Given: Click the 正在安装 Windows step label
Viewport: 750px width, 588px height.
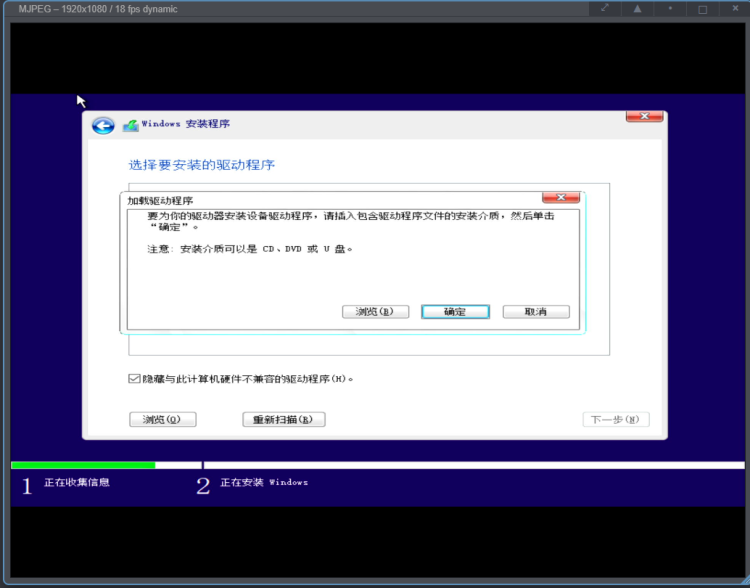Looking at the screenshot, I should tap(264, 482).
